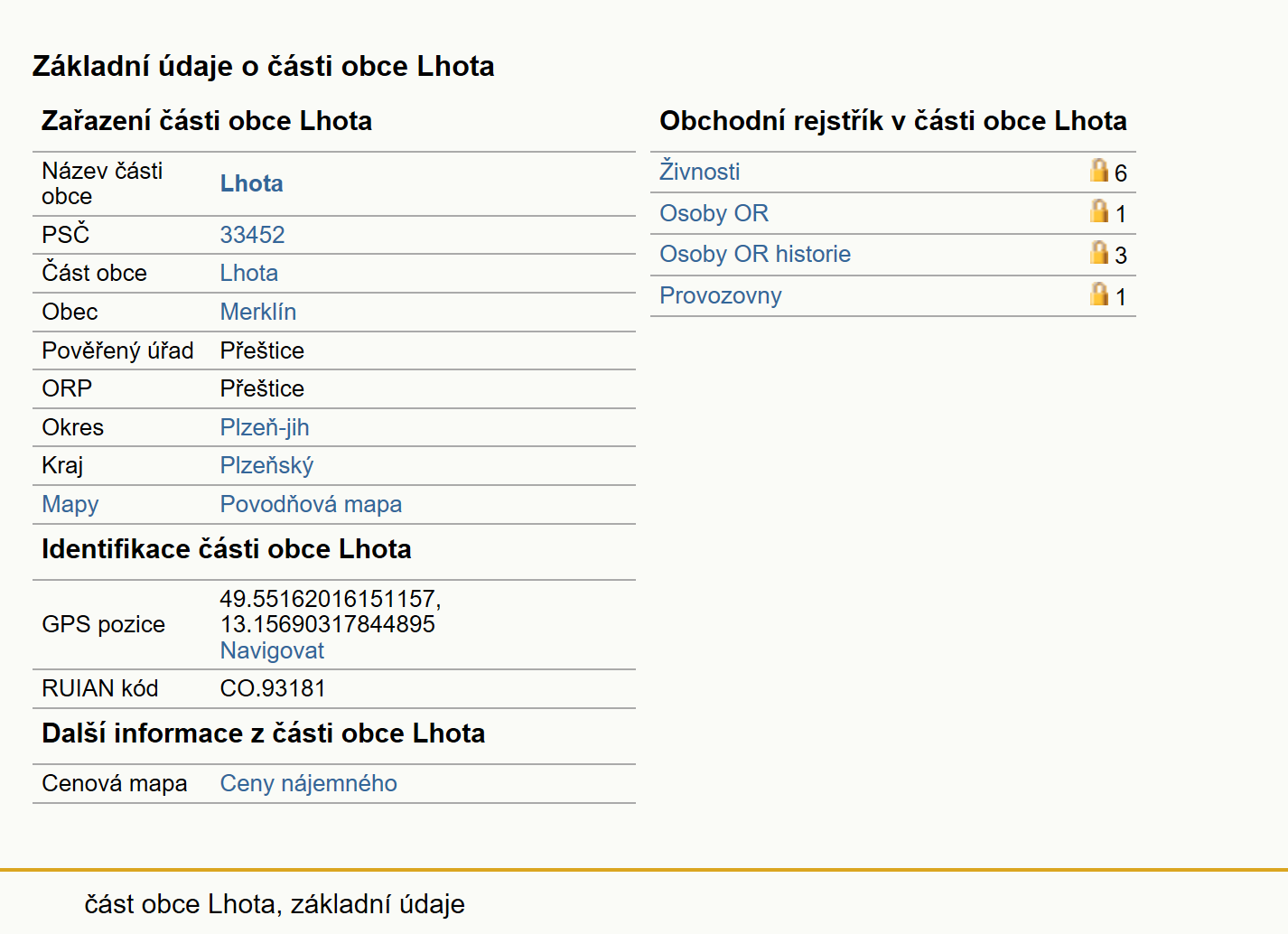Open the Živnosti link

(699, 172)
